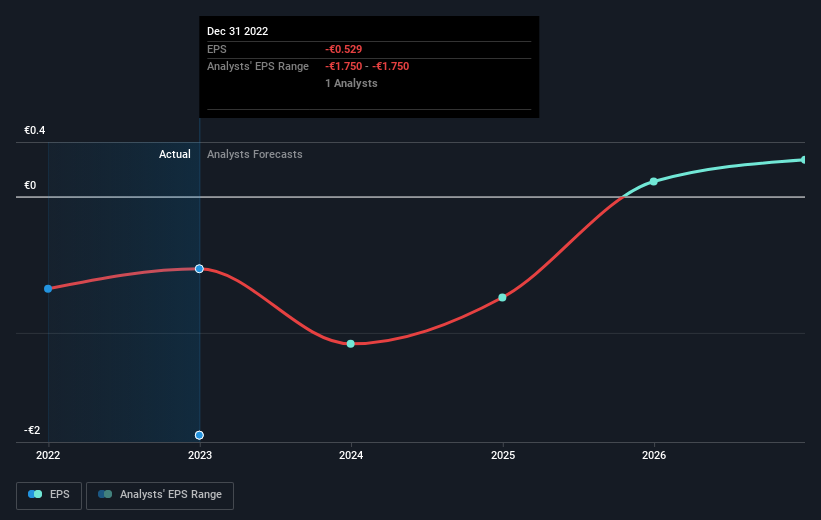Screen dimensions: 821x520
Task: Click the 2025 x-axis label
Action: (x=503, y=455)
